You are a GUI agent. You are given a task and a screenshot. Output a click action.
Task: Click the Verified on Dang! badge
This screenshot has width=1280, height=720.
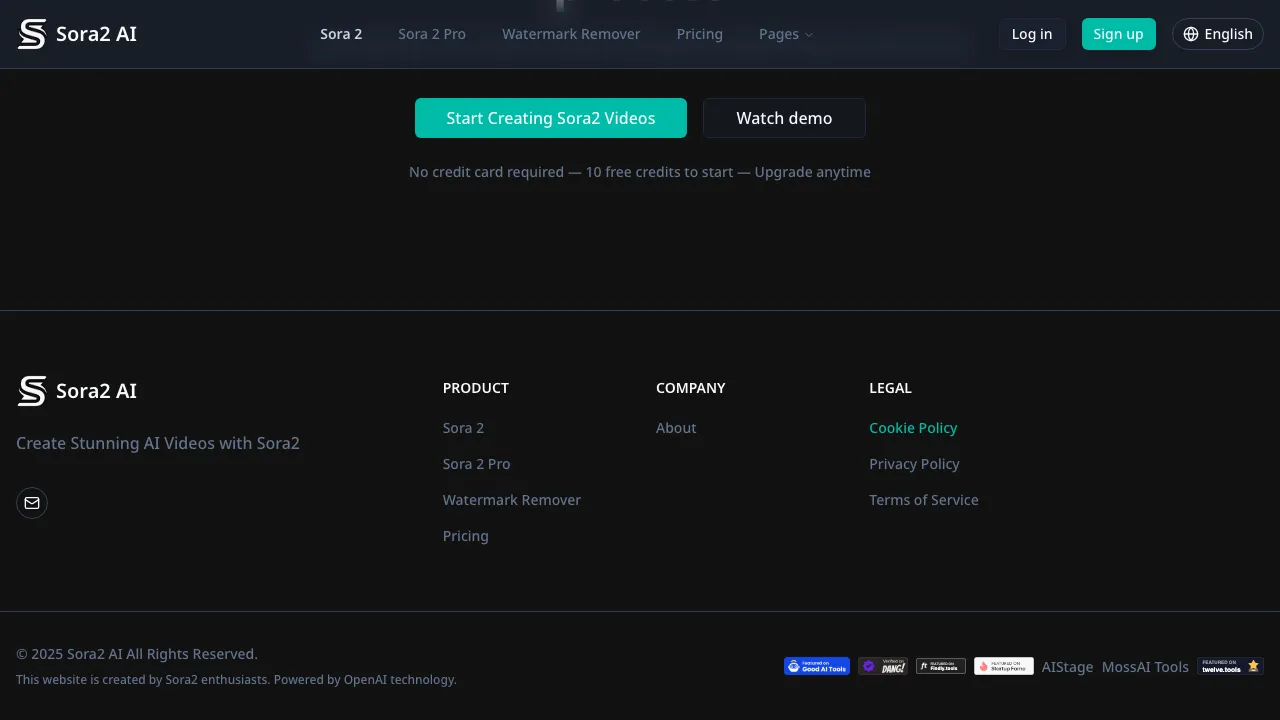pyautogui.click(x=883, y=666)
